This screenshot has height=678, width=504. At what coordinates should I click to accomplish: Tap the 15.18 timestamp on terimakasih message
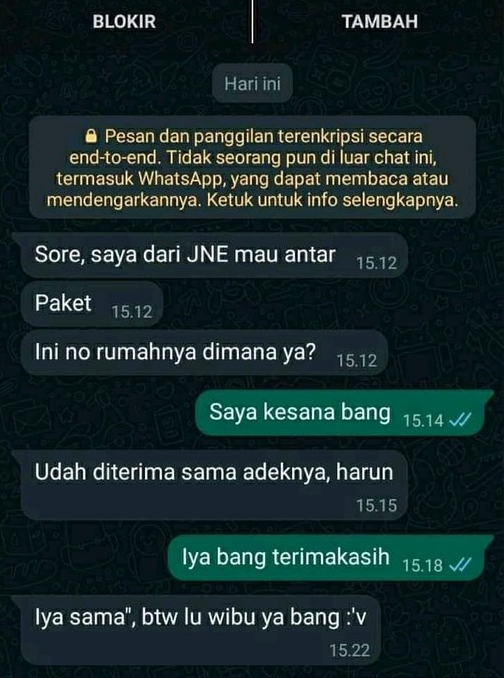point(423,565)
